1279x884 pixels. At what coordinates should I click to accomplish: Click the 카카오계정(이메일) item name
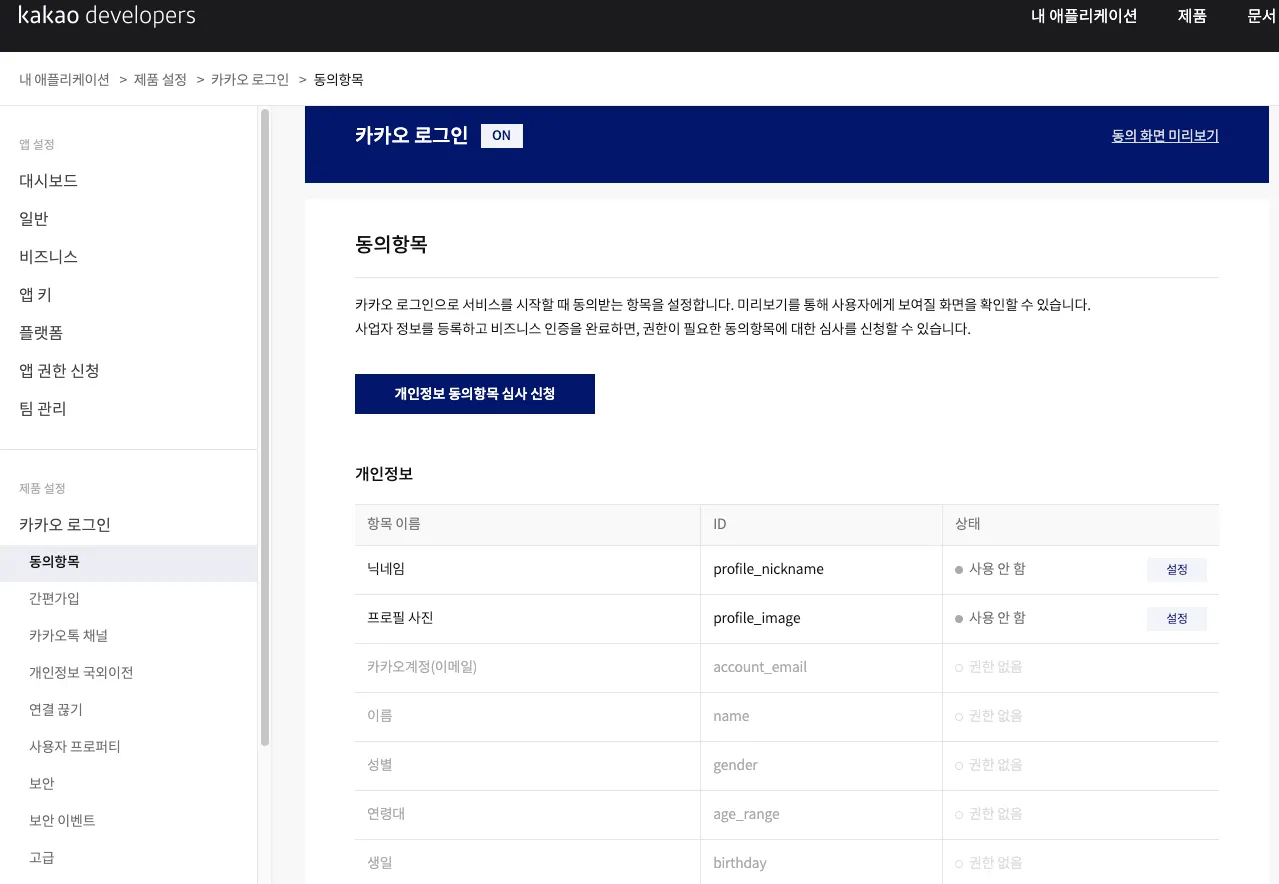(422, 667)
